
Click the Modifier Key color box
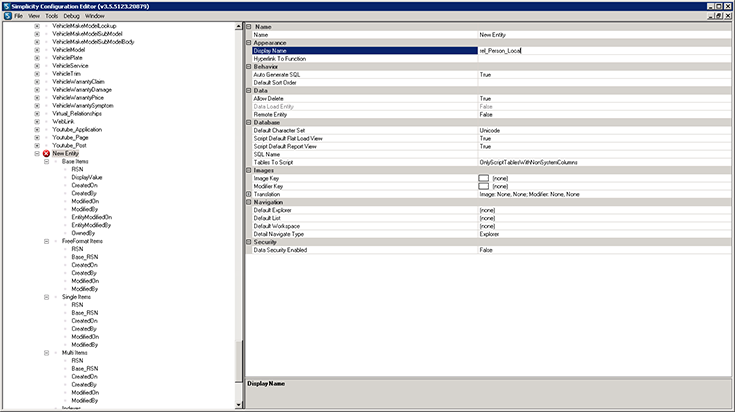click(x=483, y=186)
